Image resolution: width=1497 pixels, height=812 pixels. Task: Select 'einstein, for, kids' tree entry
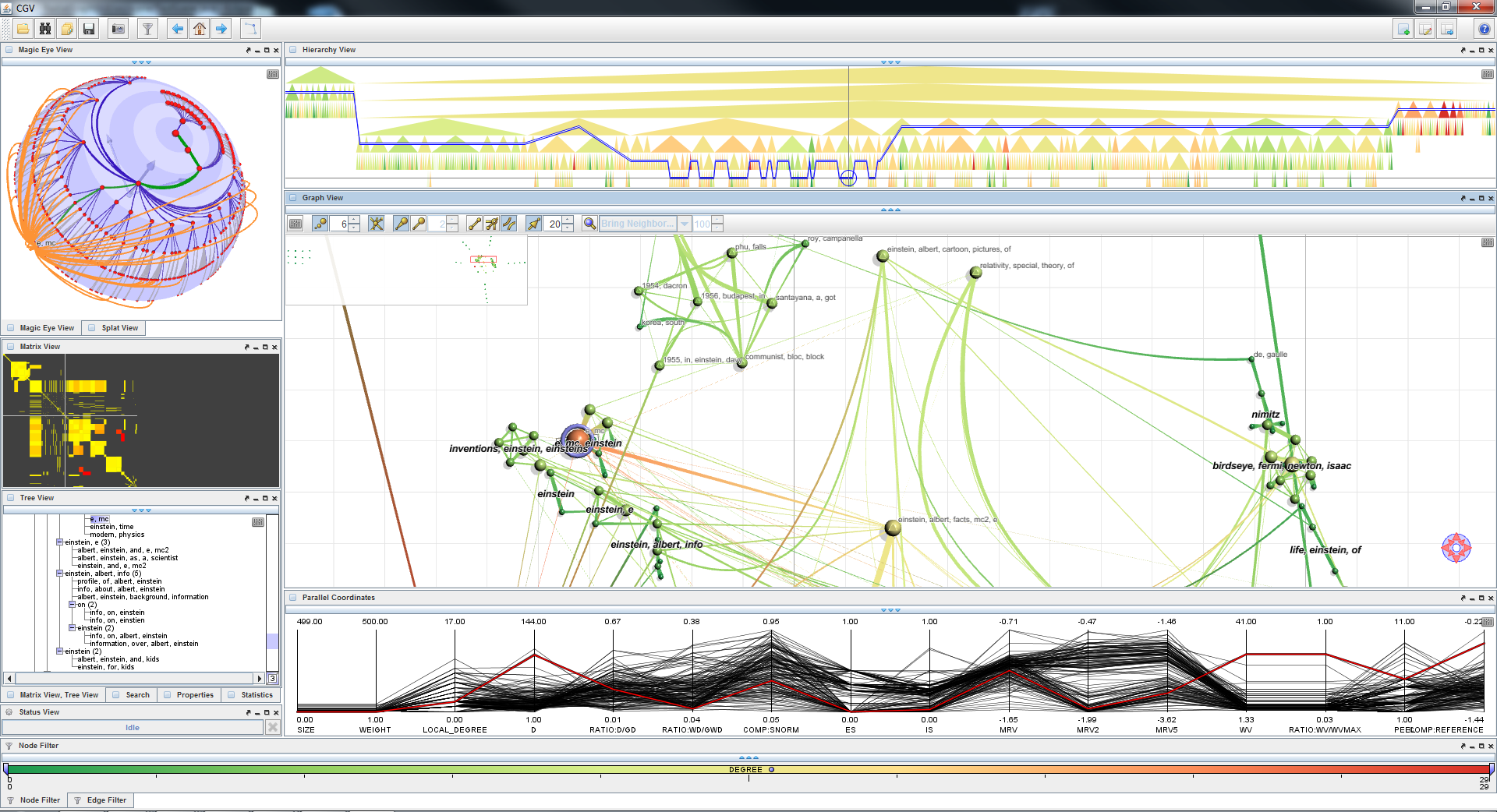[x=106, y=667]
